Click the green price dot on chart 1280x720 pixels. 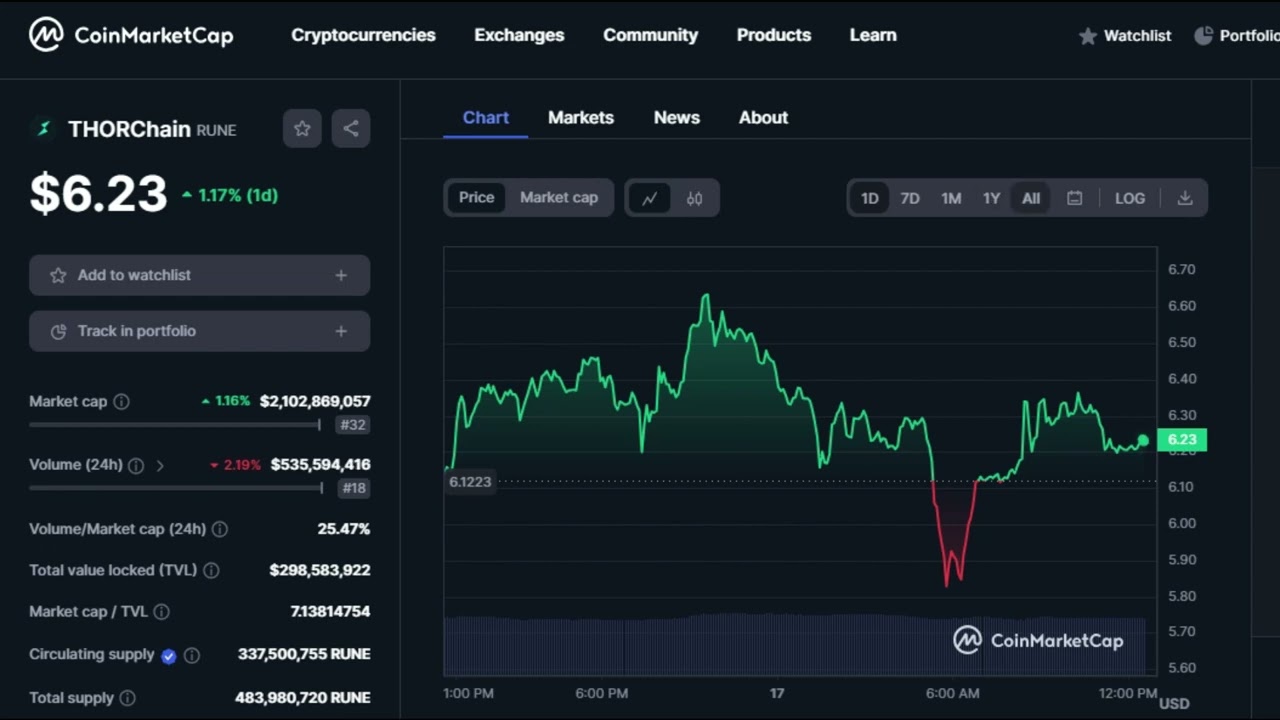click(1143, 440)
